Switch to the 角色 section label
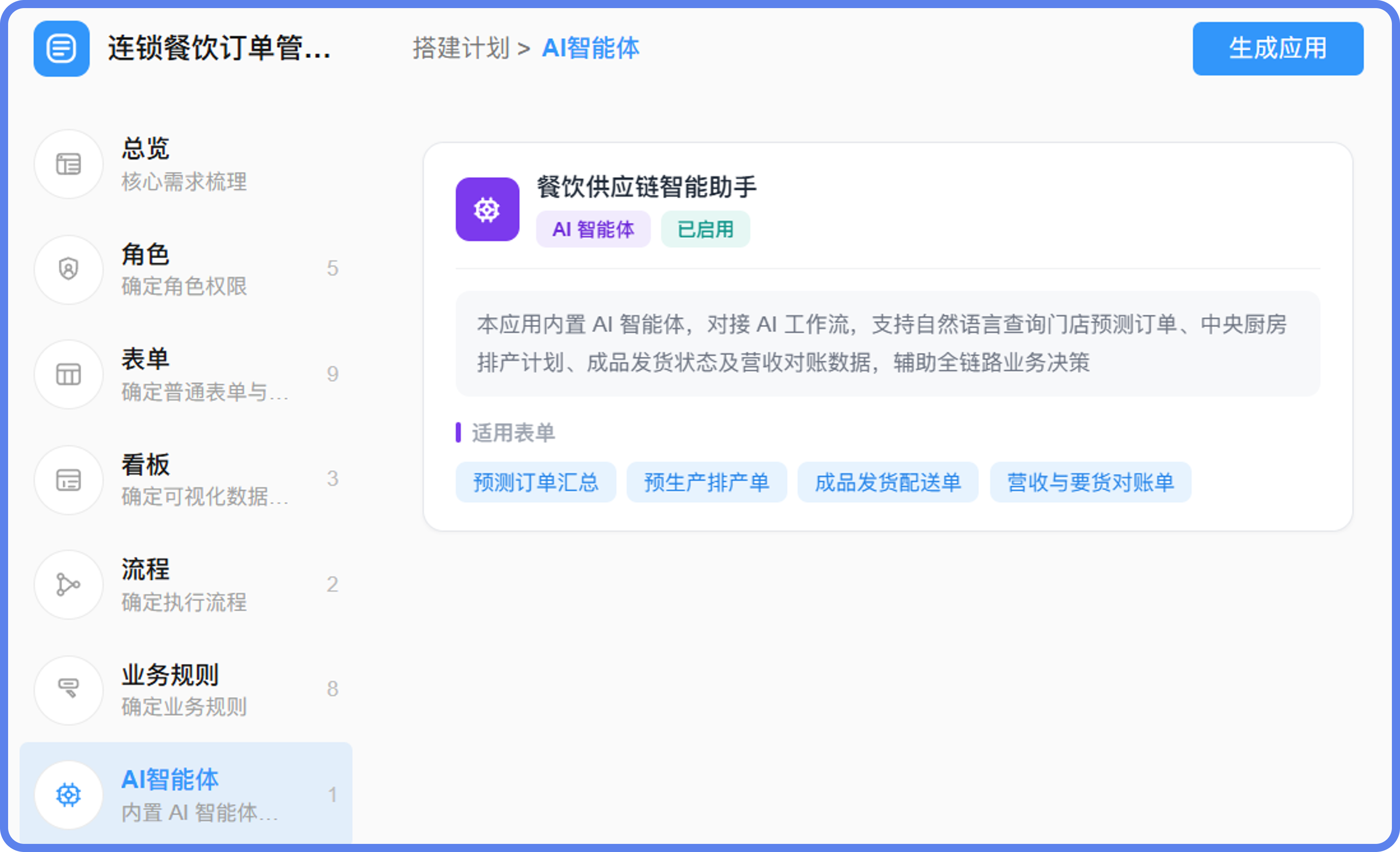This screenshot has width=1400, height=852. (x=146, y=254)
